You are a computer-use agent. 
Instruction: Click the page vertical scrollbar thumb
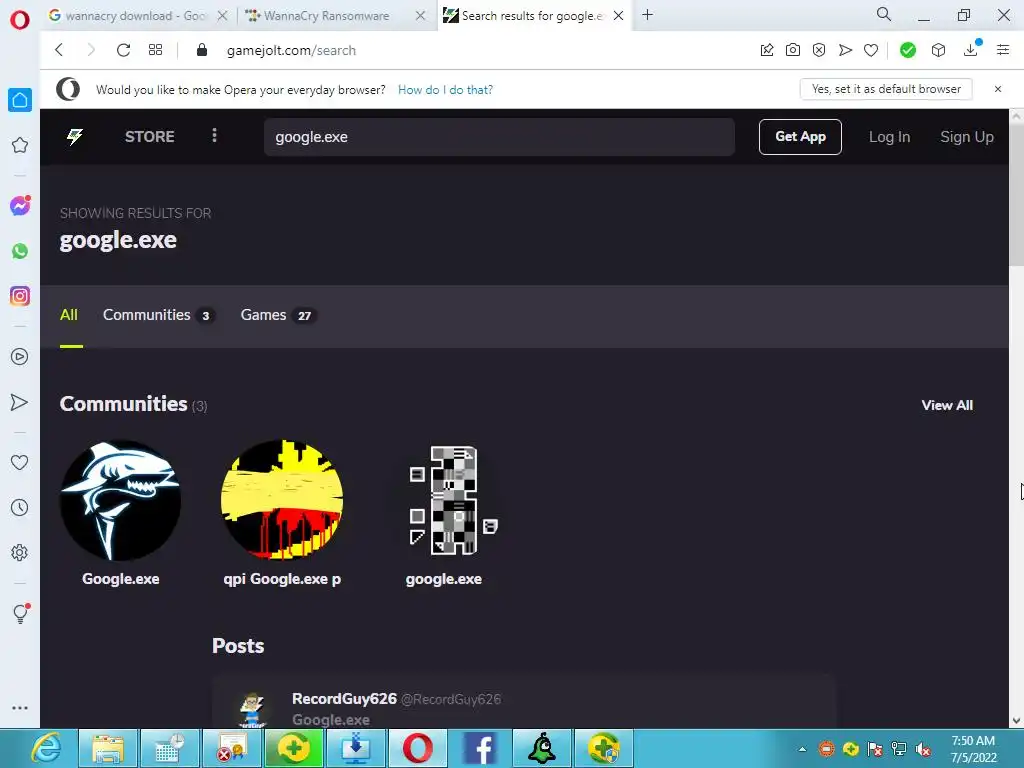(x=1016, y=193)
